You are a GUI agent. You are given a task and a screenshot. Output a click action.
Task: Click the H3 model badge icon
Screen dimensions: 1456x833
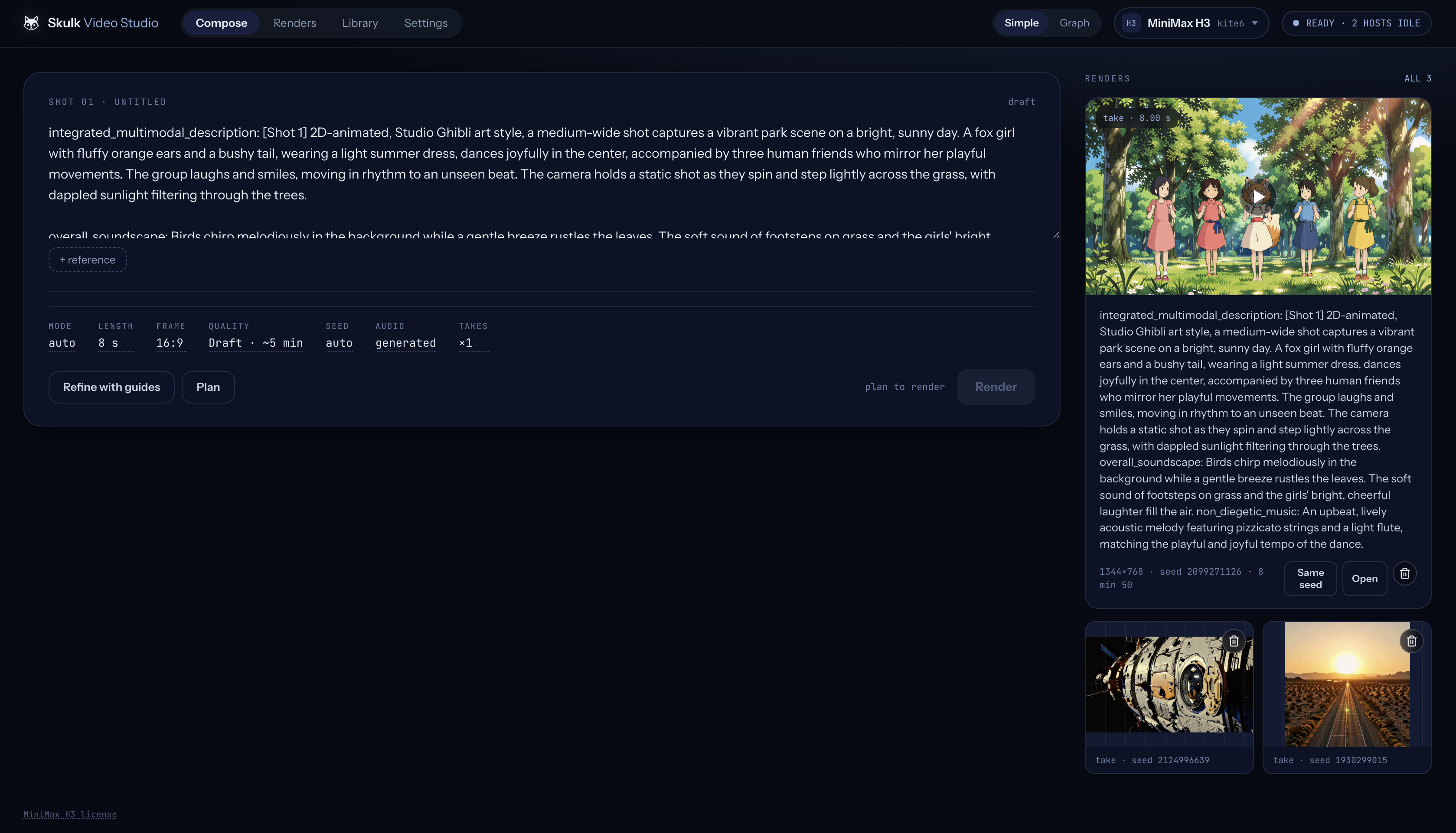pos(1131,23)
